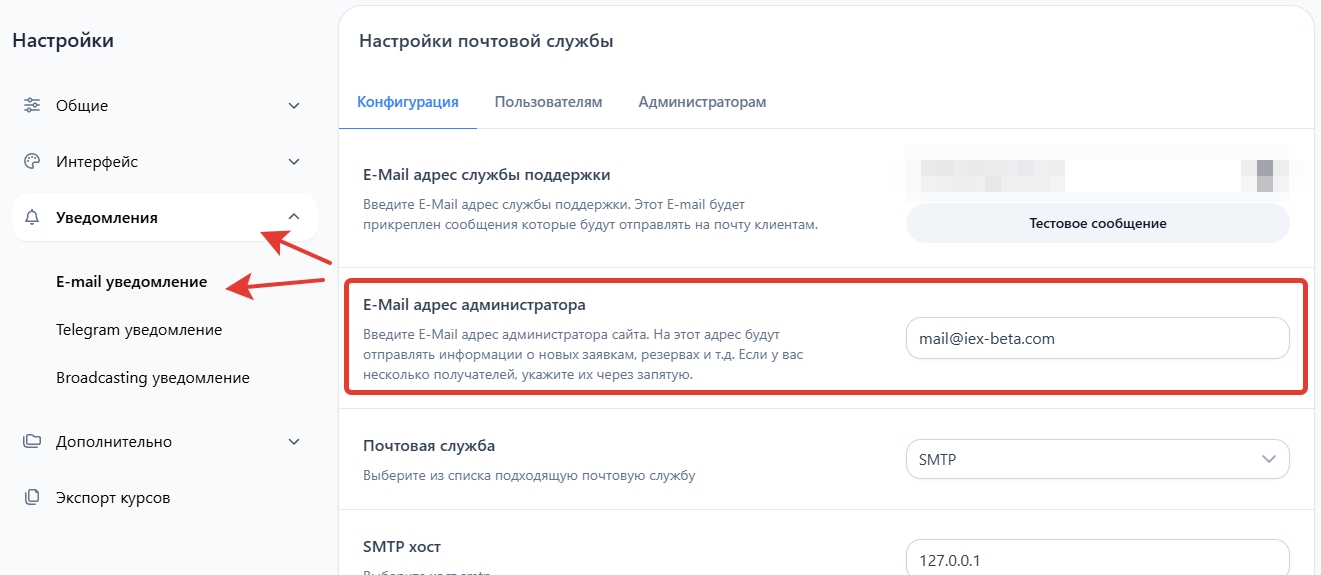Switch to the Конфигурация tab
The height and width of the screenshot is (575, 1321).
(x=407, y=102)
